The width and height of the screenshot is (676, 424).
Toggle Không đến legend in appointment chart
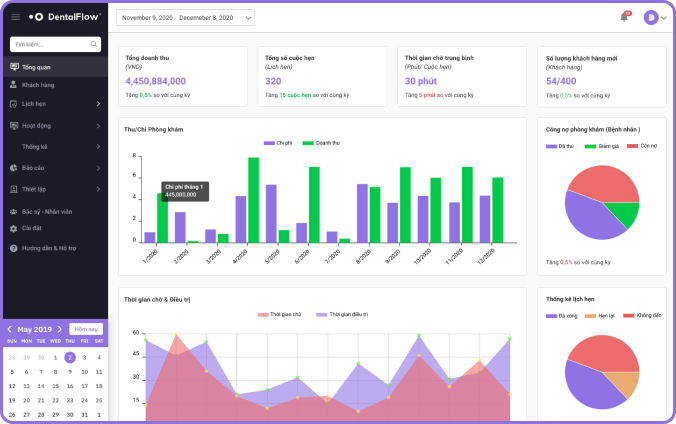(x=642, y=315)
